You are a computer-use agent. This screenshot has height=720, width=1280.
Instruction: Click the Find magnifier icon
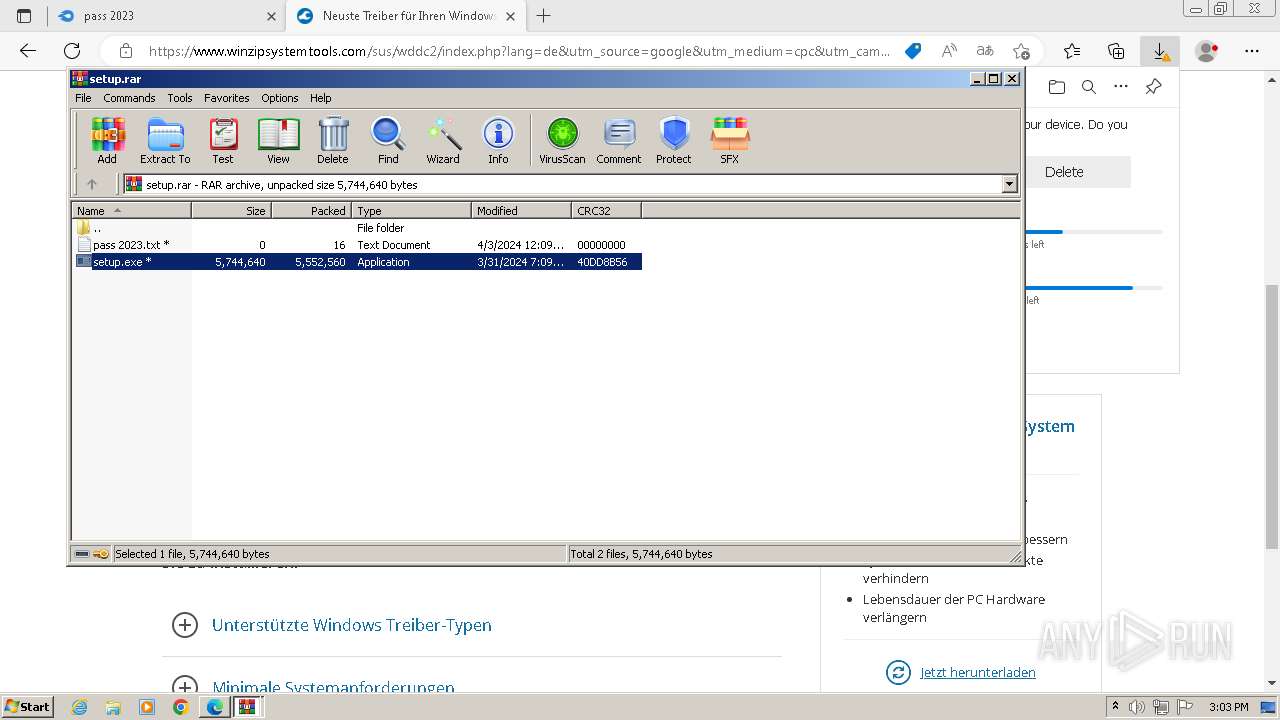point(388,141)
